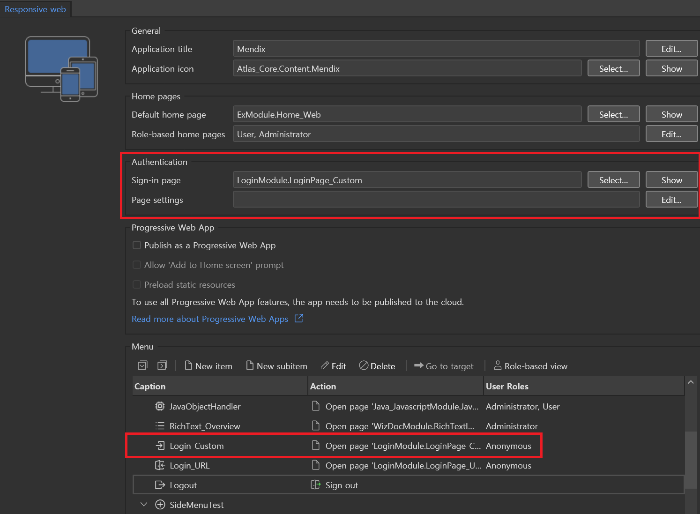Click the menu list scroll up arrow

(x=691, y=382)
